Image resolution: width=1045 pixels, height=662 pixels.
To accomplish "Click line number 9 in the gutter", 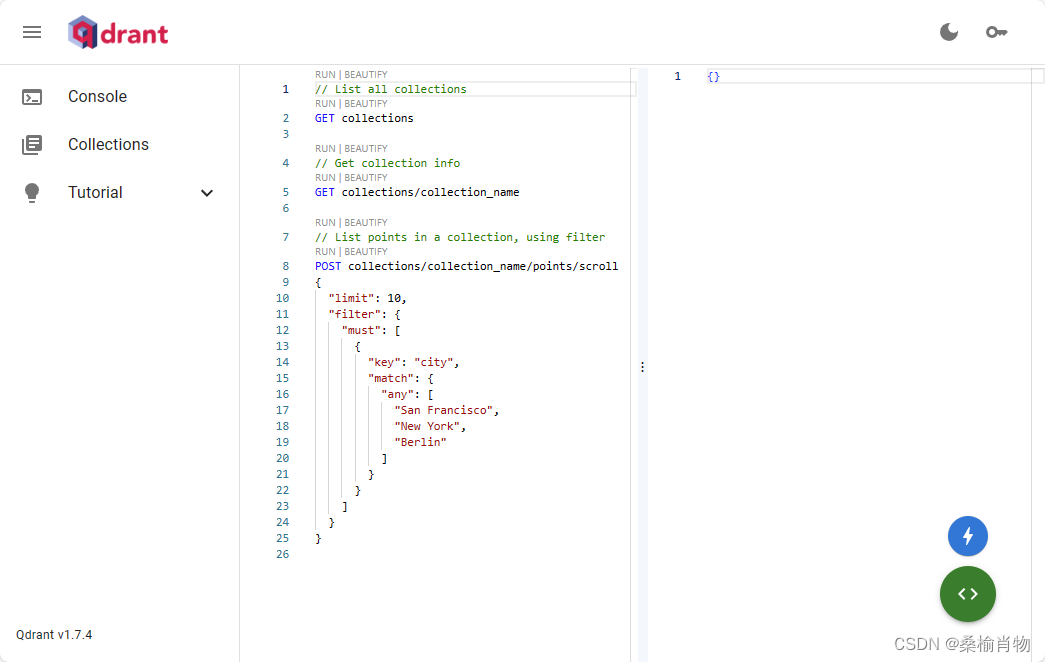I will point(285,283).
